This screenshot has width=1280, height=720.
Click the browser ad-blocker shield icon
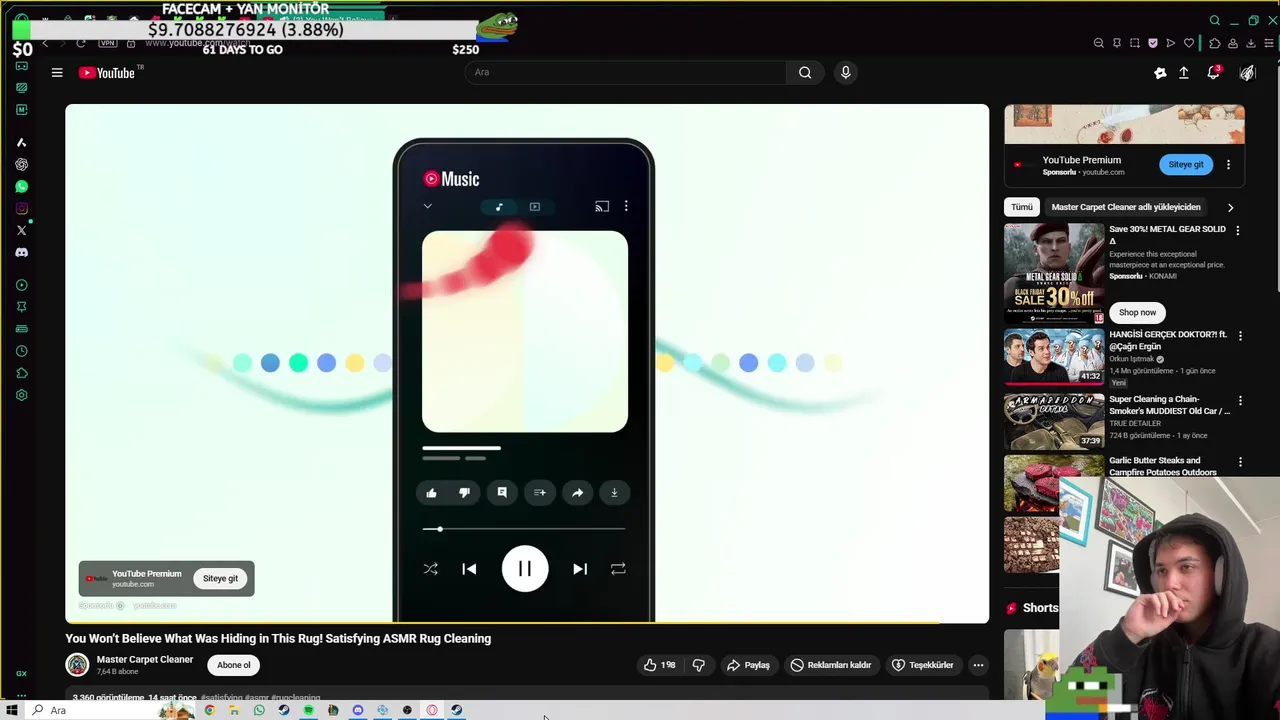(x=1153, y=43)
